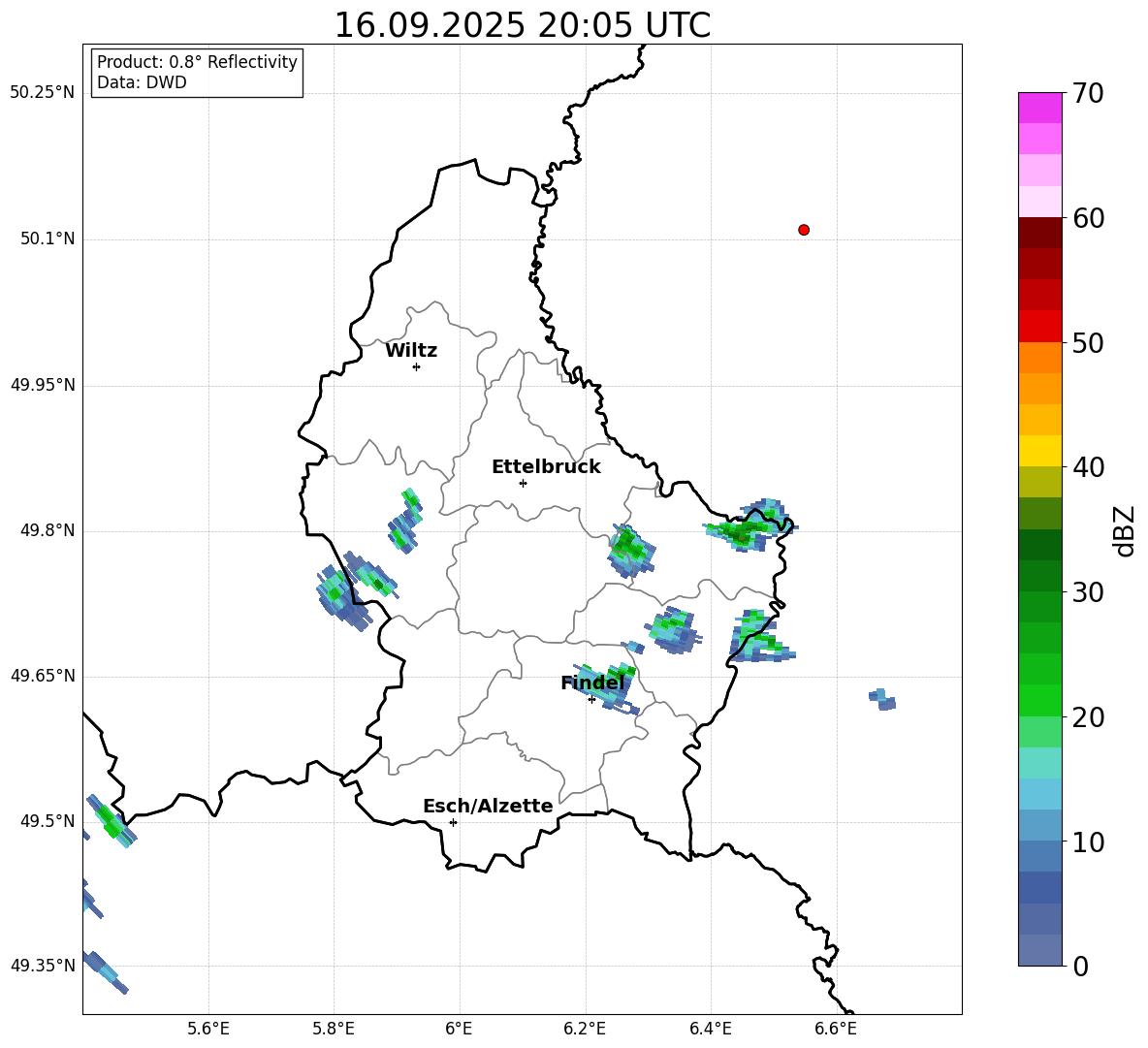
Task: Click the Findel station cross marker
Action: point(591,699)
